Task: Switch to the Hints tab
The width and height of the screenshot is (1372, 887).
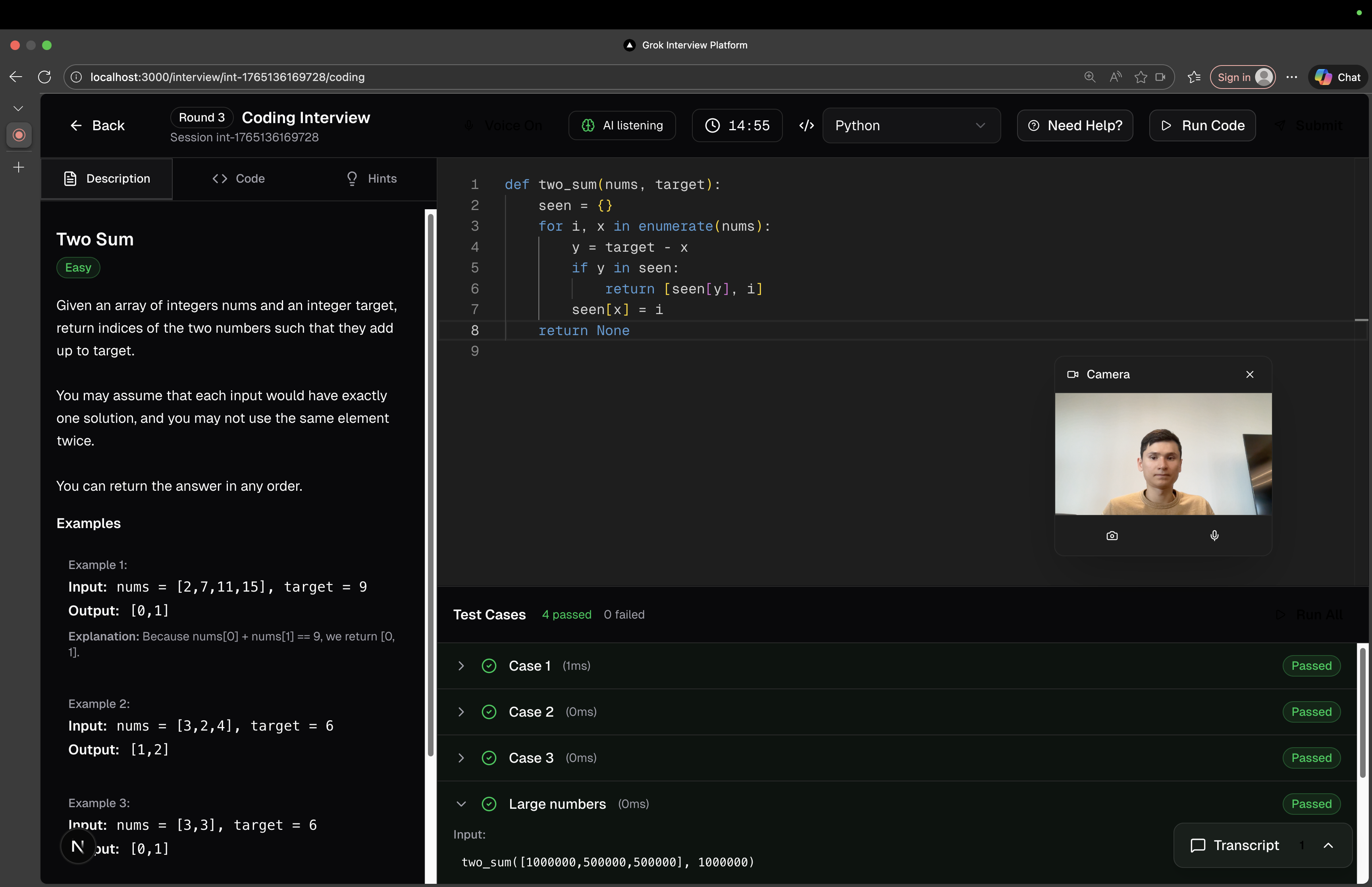Action: pyautogui.click(x=371, y=179)
